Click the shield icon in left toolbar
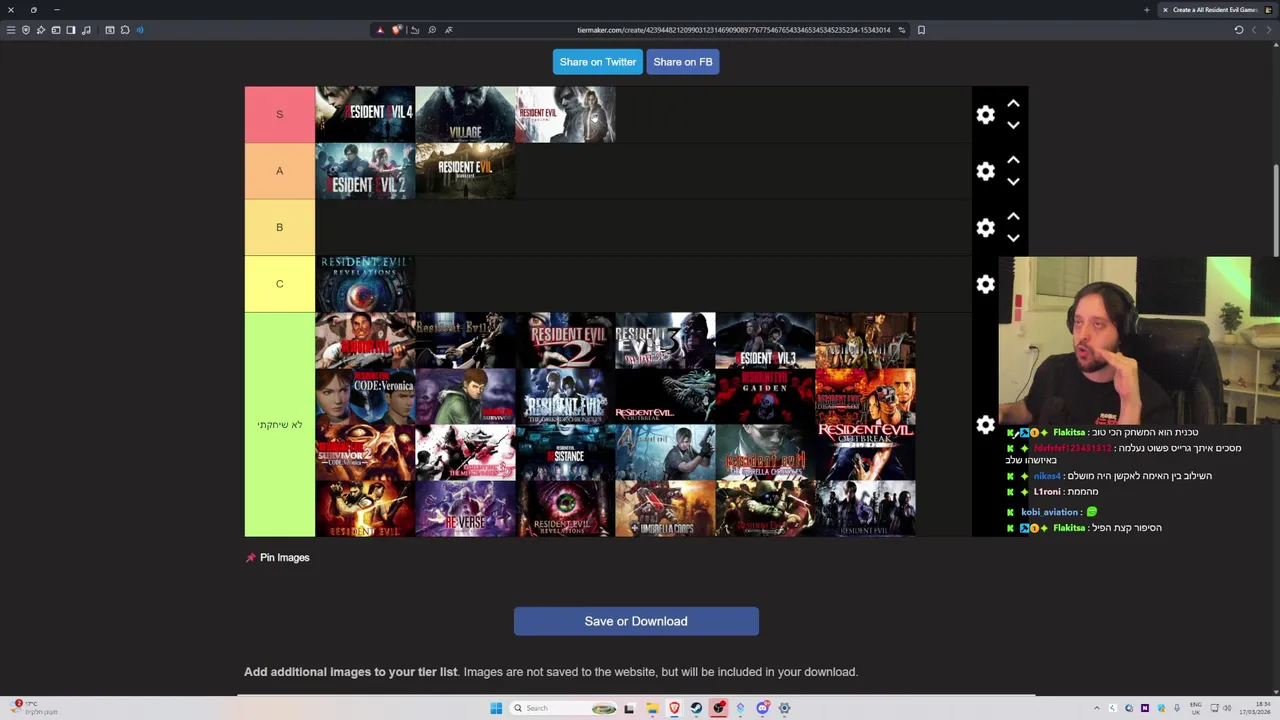The height and width of the screenshot is (720, 1280). tap(26, 30)
